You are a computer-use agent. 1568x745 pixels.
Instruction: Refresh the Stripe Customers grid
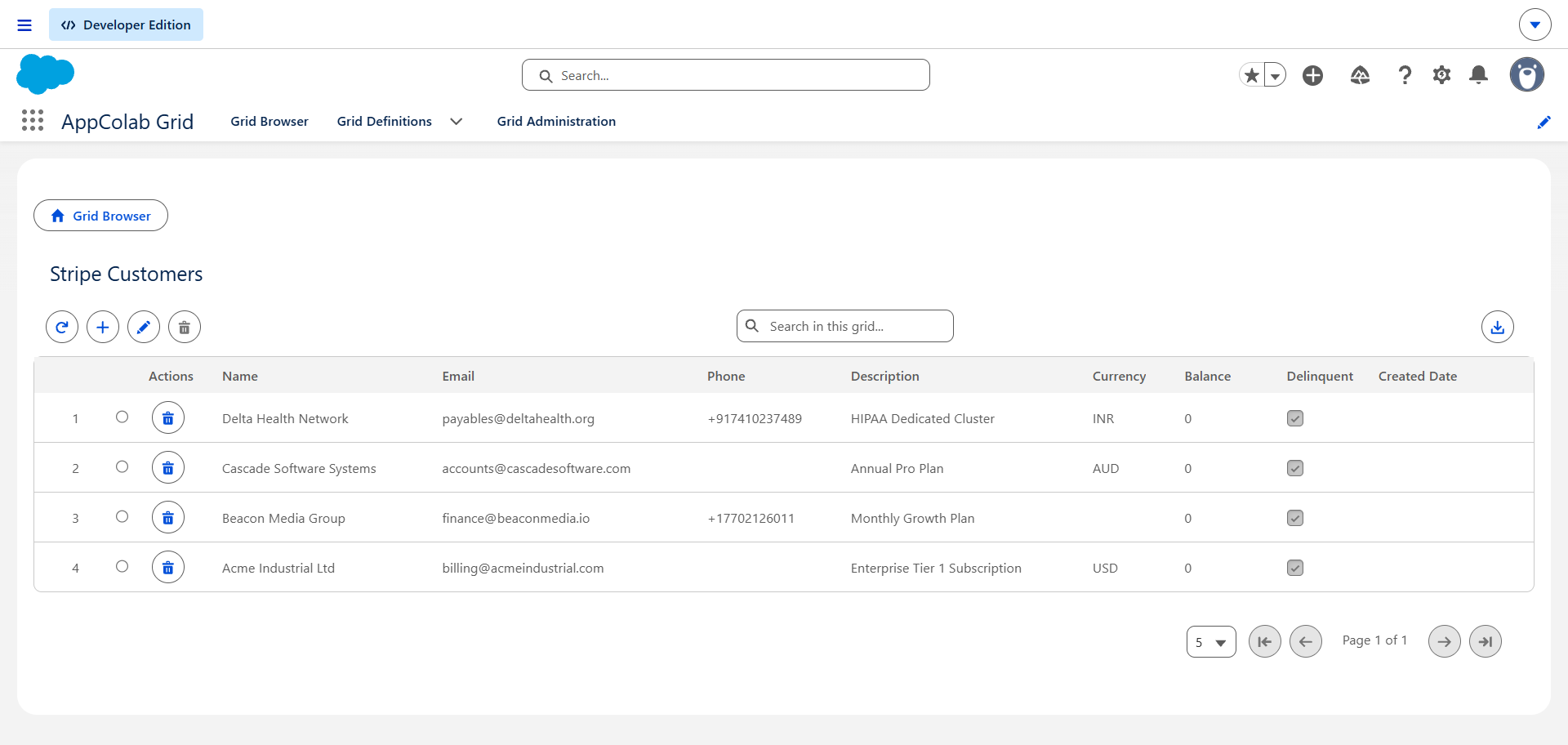(62, 327)
